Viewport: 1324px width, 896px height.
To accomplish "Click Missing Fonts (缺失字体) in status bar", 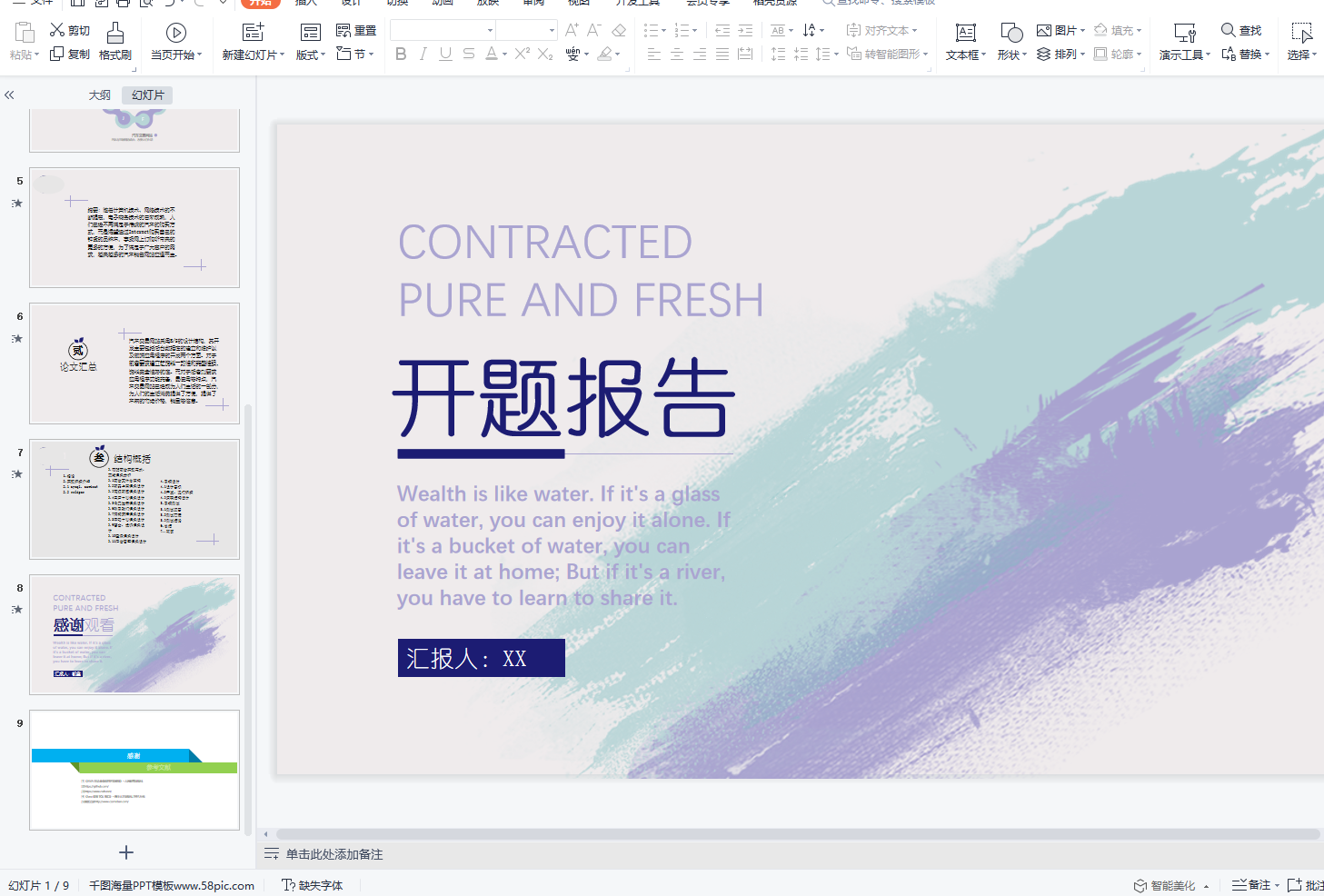I will pos(313,885).
